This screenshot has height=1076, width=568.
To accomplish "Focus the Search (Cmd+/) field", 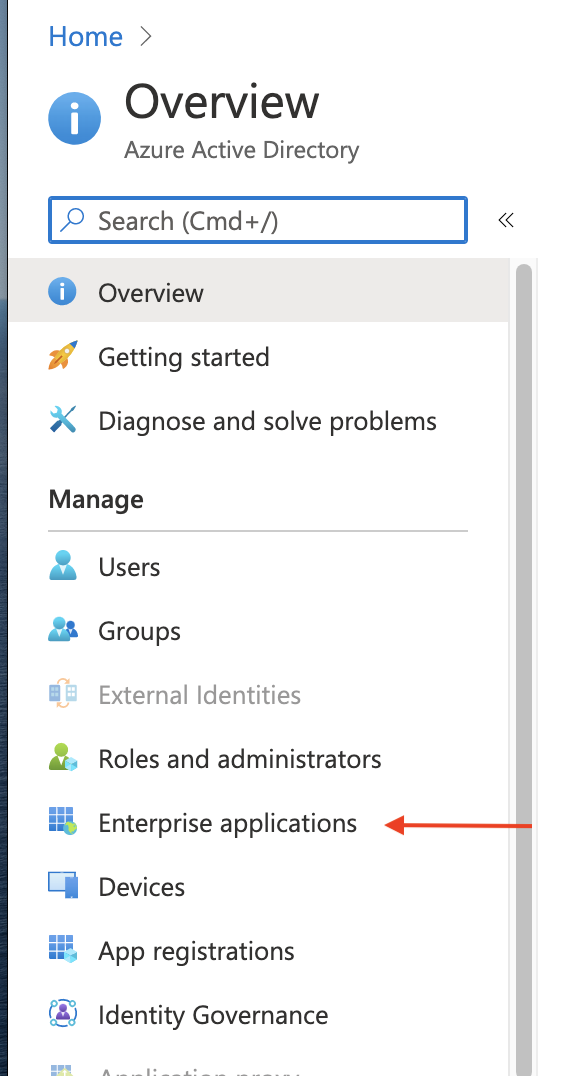I will [x=258, y=220].
